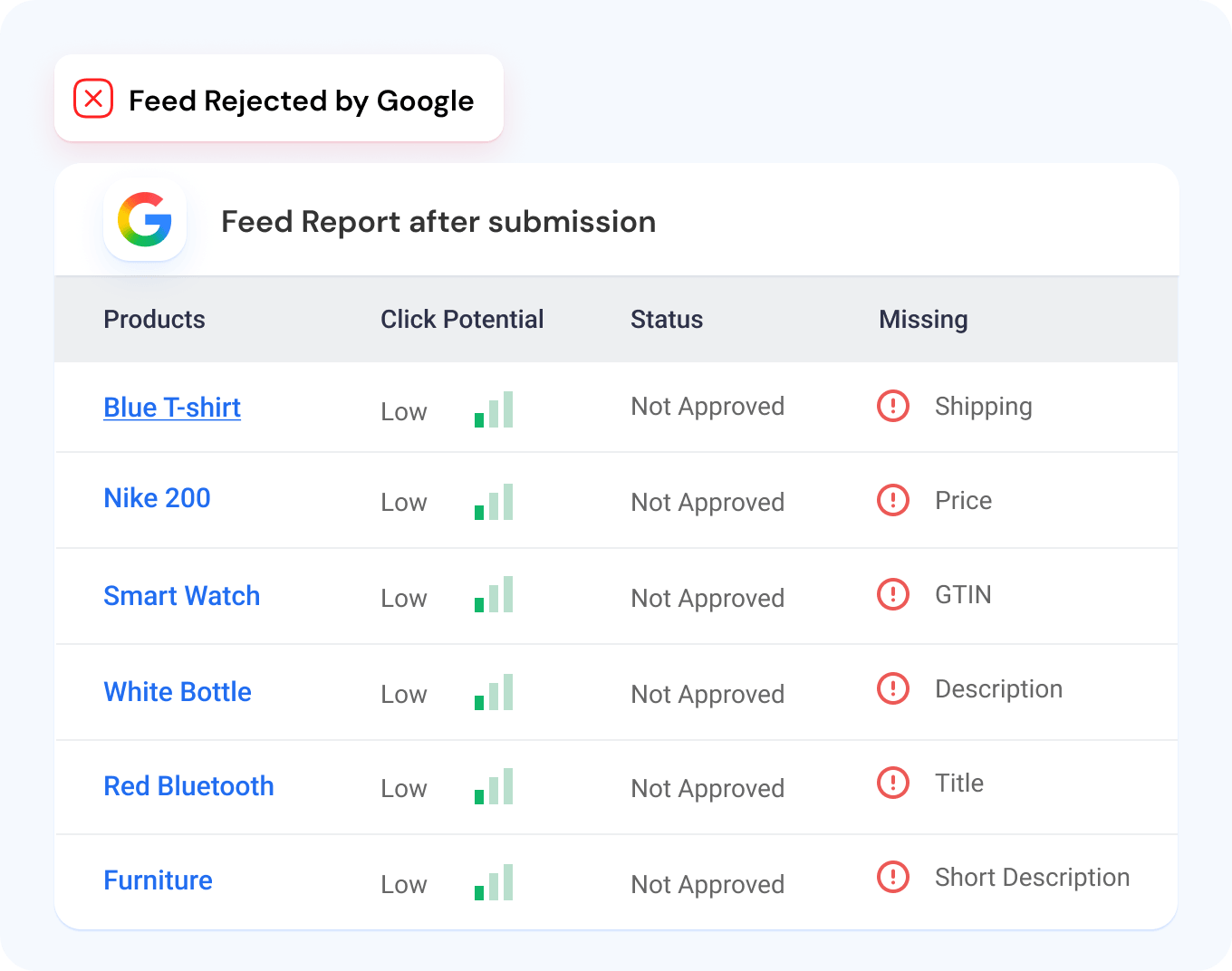Open the Blue T-shirt product link
Viewport: 1232px width, 971px height.
click(172, 408)
